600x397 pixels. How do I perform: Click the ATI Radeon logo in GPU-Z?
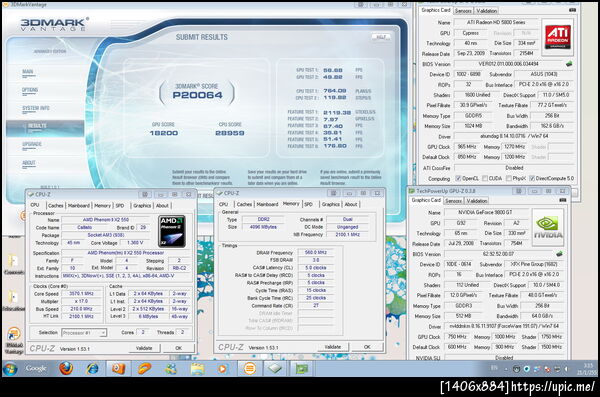pos(558,37)
